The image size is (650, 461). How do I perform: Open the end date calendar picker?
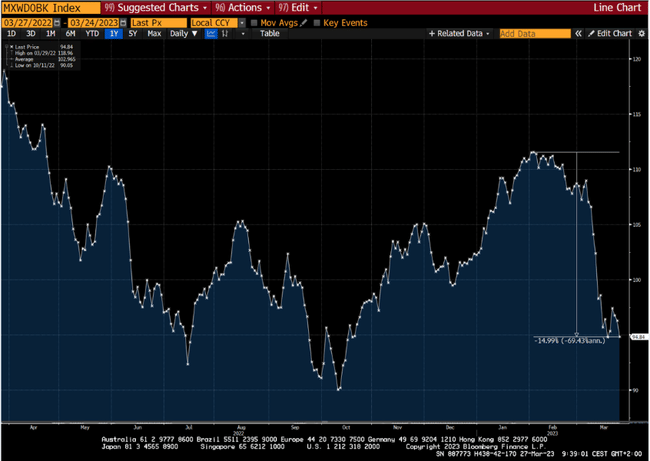122,22
